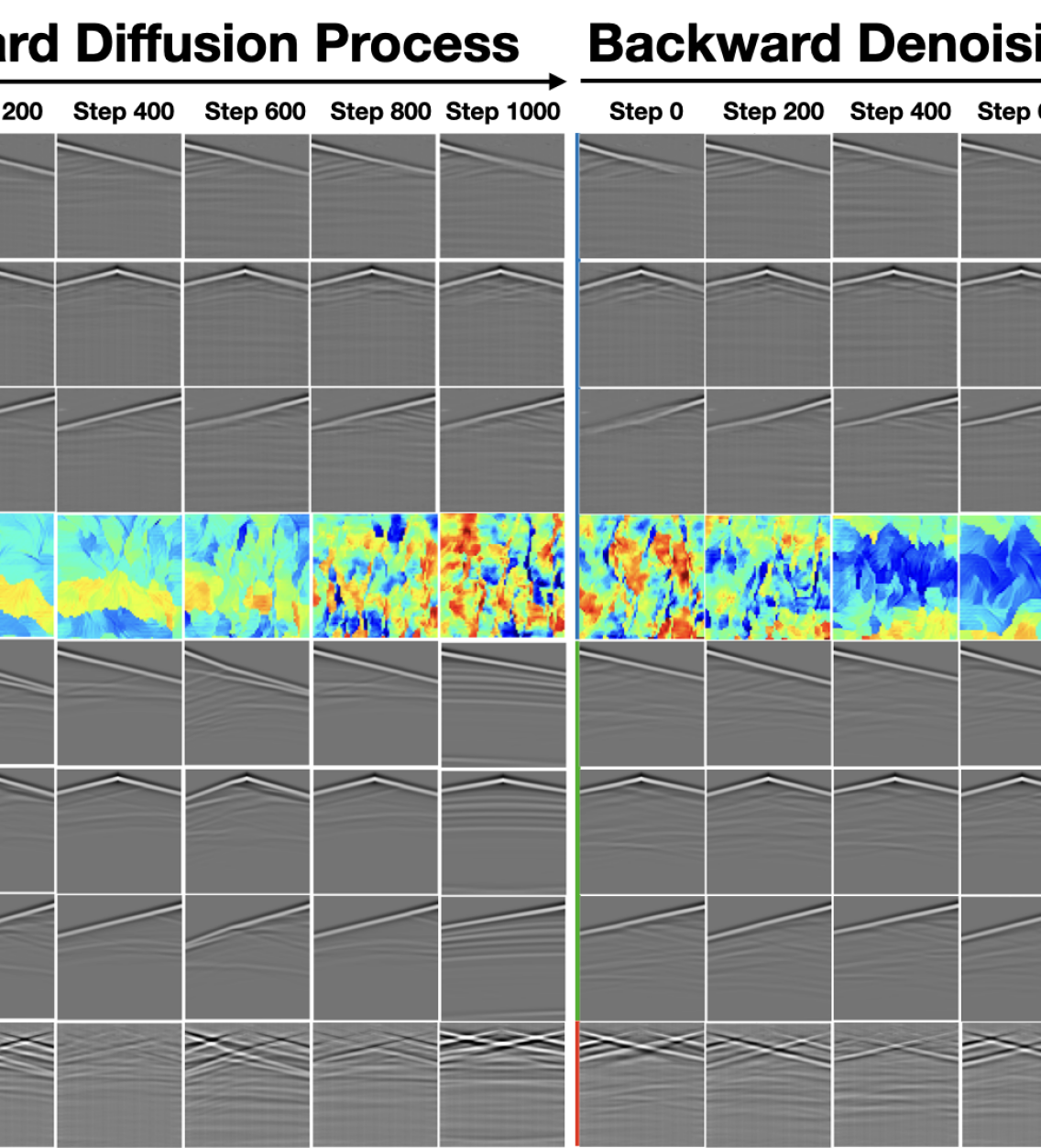1041x1148 pixels.
Task: Open the colorful velocity map at forward Step 1000
Action: [x=502, y=576]
